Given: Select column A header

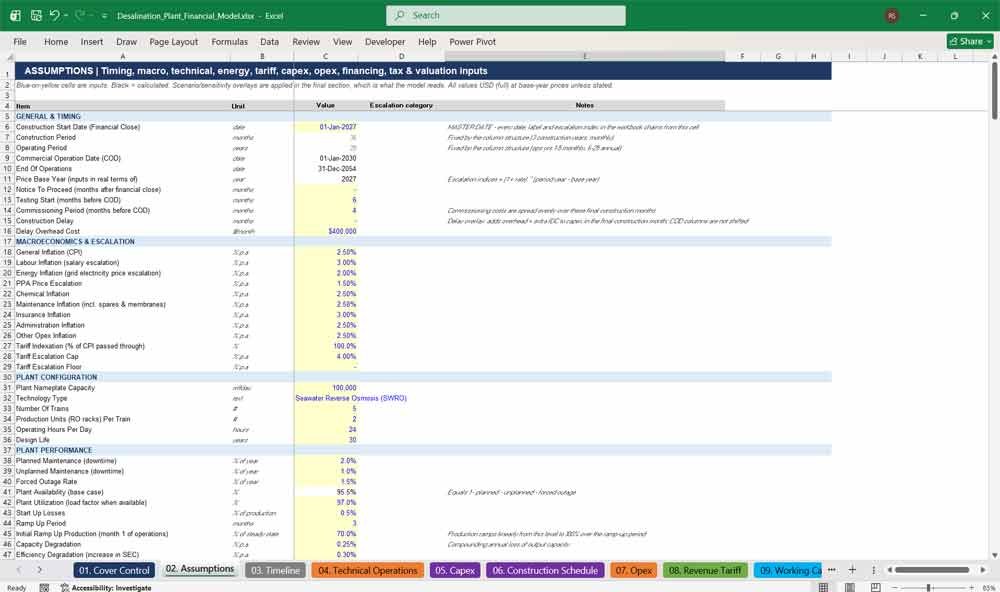Looking at the screenshot, I should (x=122, y=57).
